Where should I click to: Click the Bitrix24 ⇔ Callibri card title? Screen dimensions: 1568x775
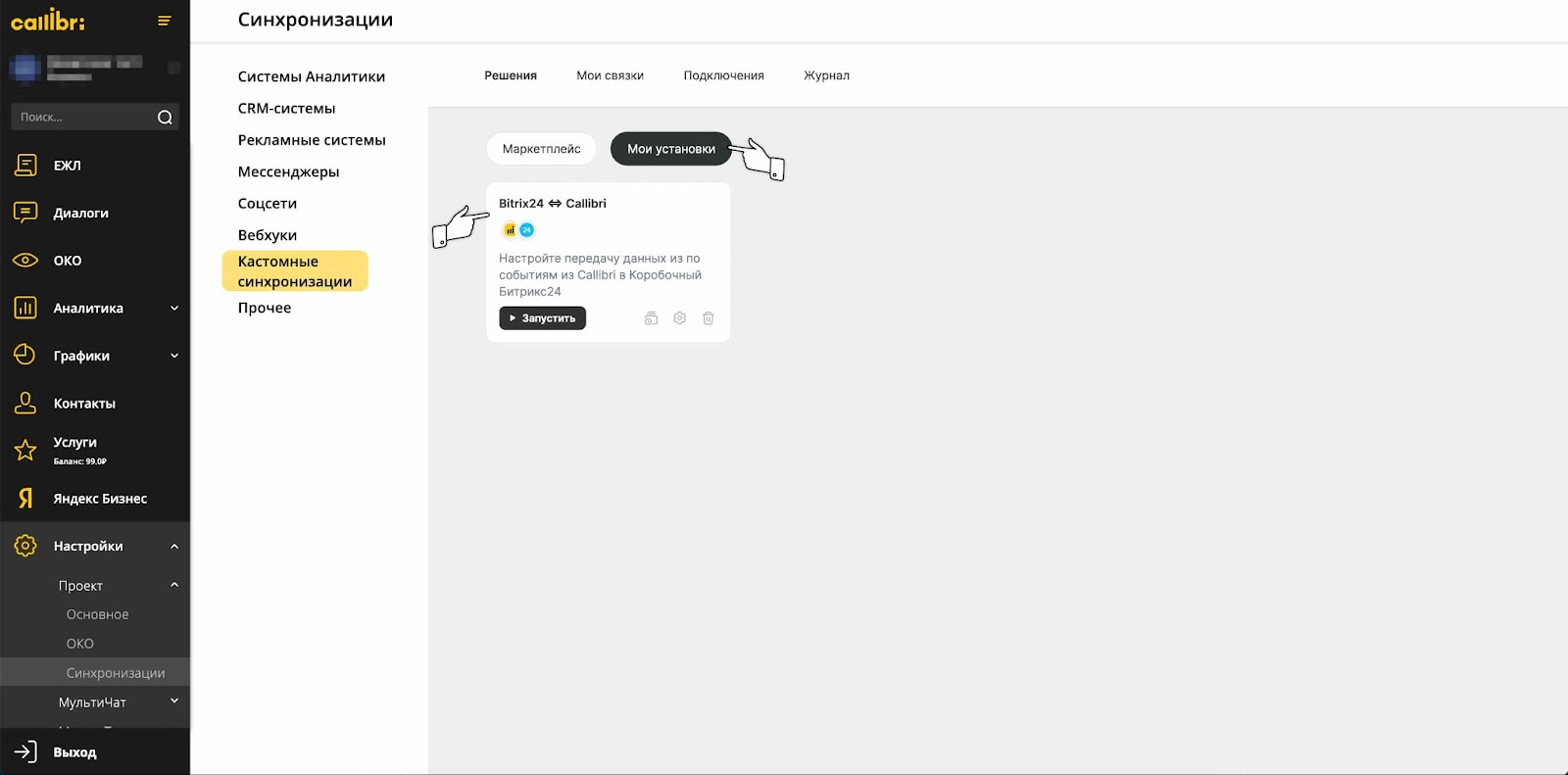(552, 204)
